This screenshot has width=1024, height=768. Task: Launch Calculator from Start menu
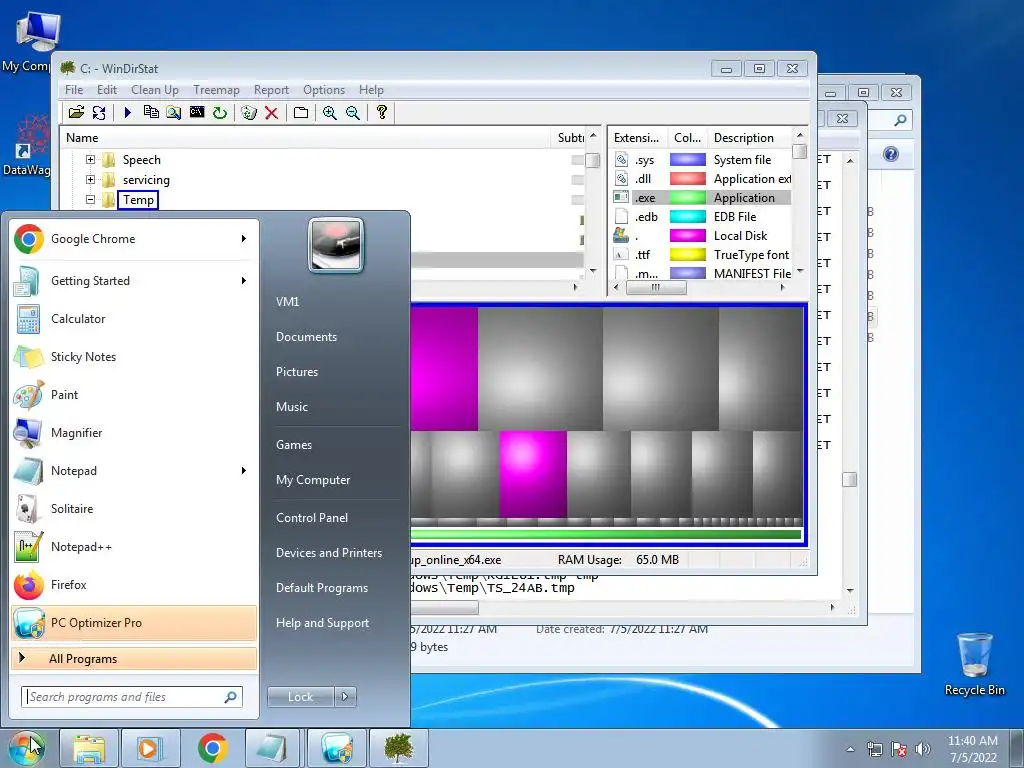[134, 319]
